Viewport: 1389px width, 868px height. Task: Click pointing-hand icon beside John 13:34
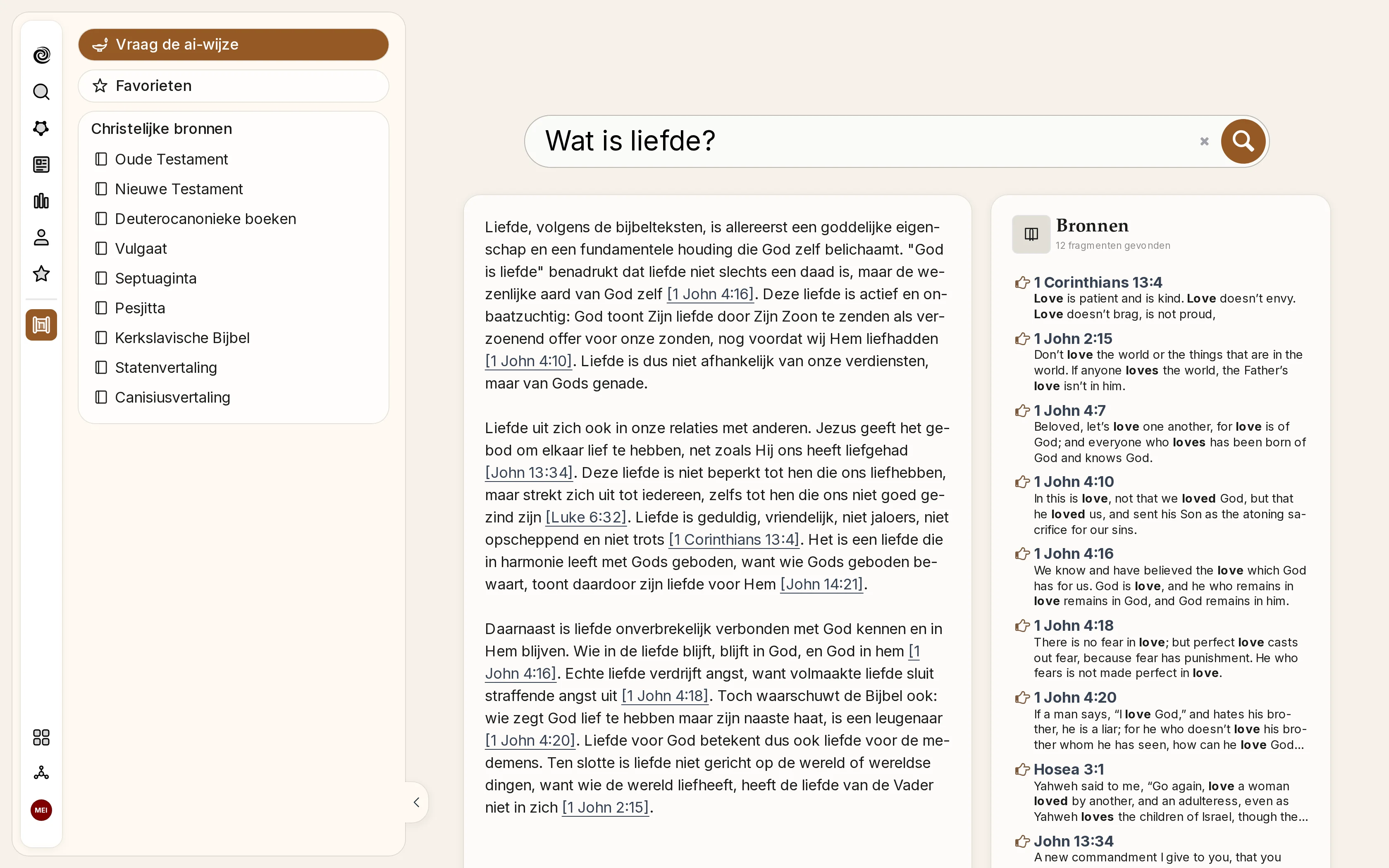click(1022, 841)
